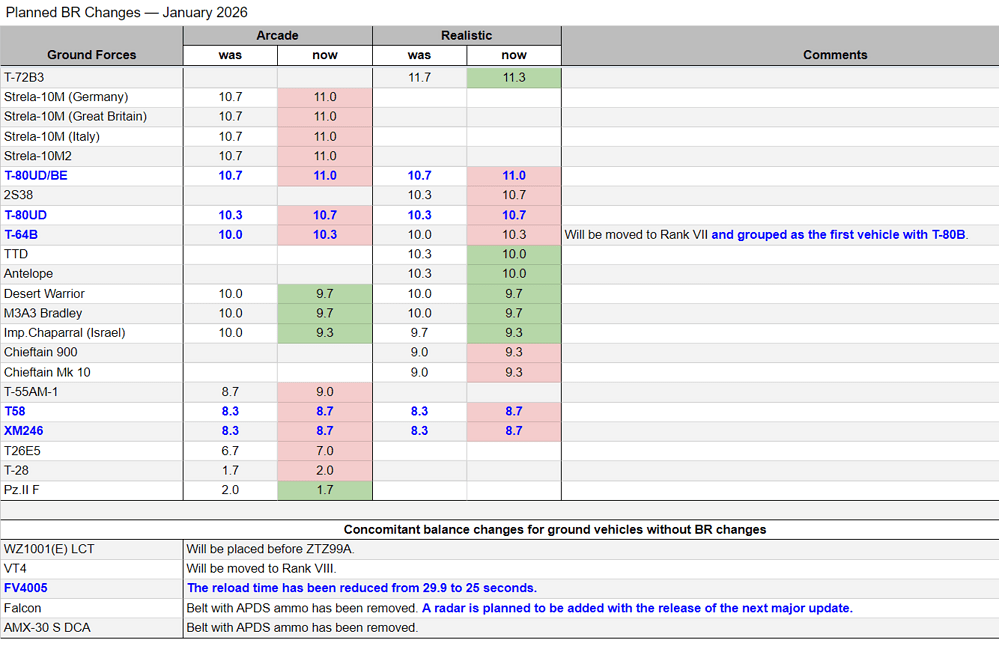Click FV4005 reload time reduced text
The height and width of the screenshot is (649, 999).
[362, 588]
